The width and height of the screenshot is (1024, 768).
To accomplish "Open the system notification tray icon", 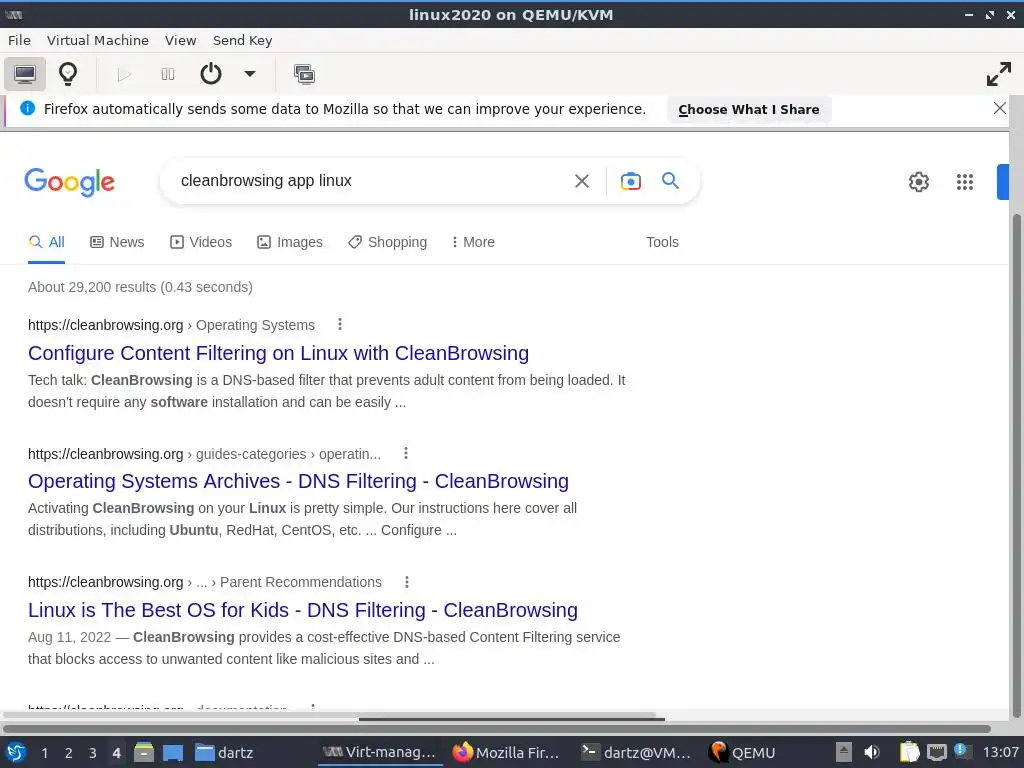I will pyautogui.click(x=961, y=751).
